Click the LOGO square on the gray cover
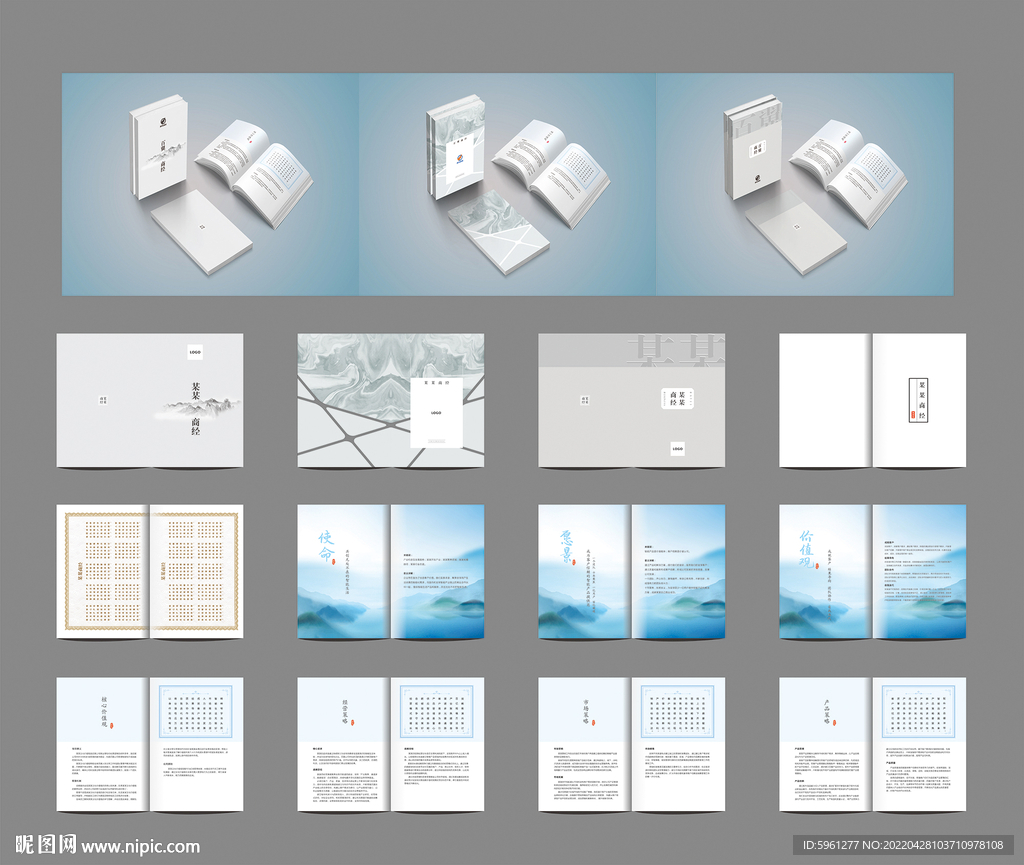 pos(678,449)
